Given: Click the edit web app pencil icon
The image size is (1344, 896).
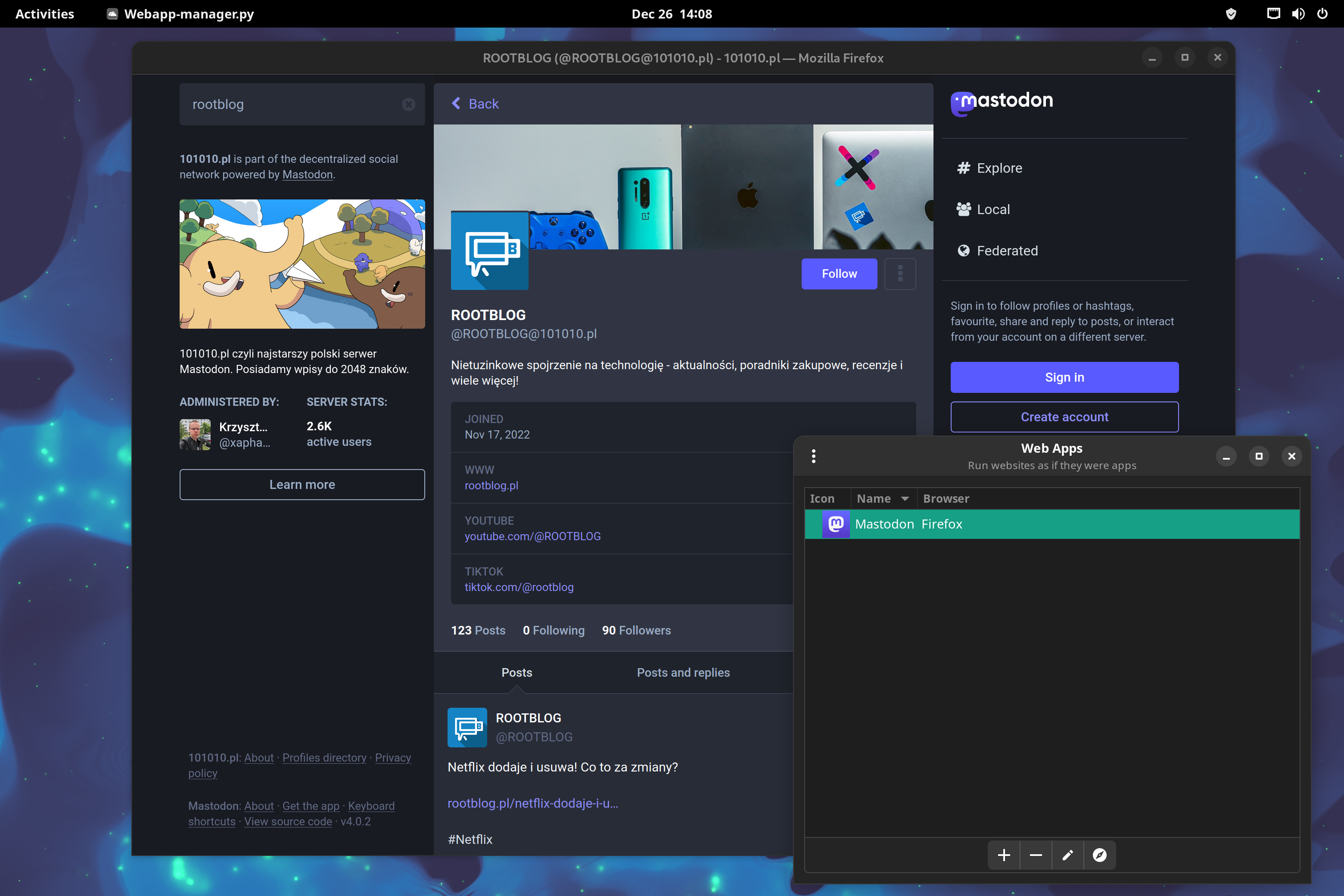Looking at the screenshot, I should click(1067, 855).
